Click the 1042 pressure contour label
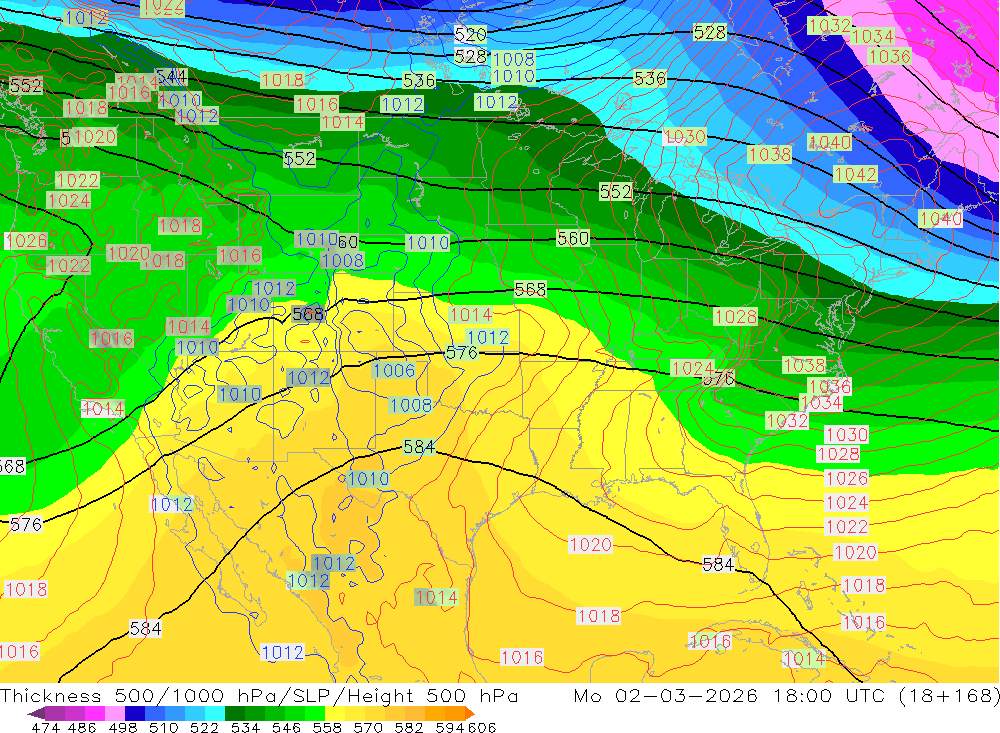The height and width of the screenshot is (733, 1000). pos(855,174)
